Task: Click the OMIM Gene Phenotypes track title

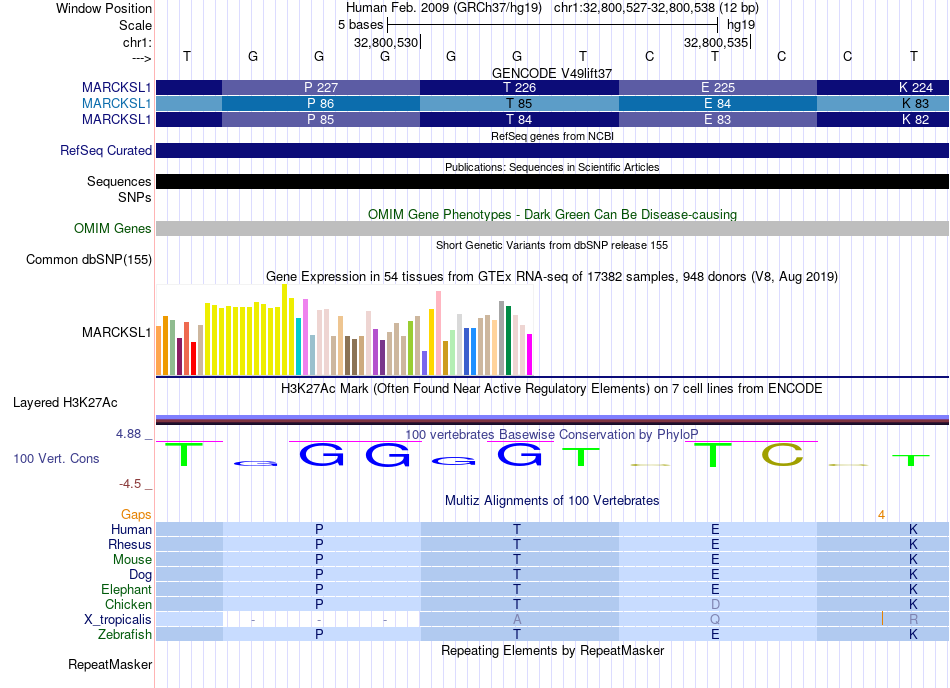Action: tap(552, 214)
